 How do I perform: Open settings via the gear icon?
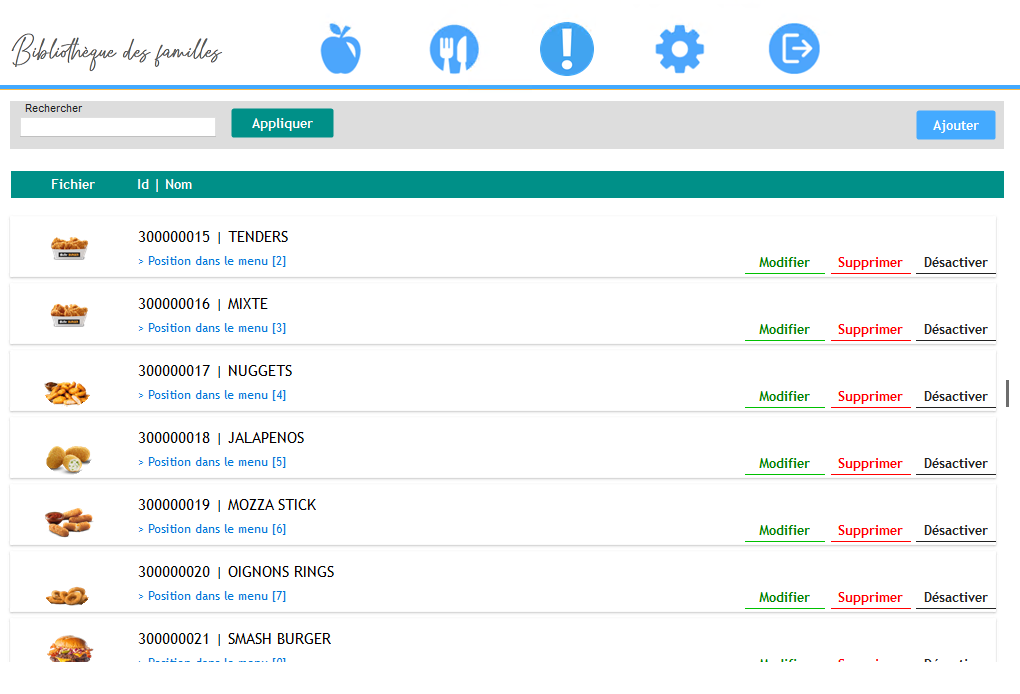(x=680, y=49)
